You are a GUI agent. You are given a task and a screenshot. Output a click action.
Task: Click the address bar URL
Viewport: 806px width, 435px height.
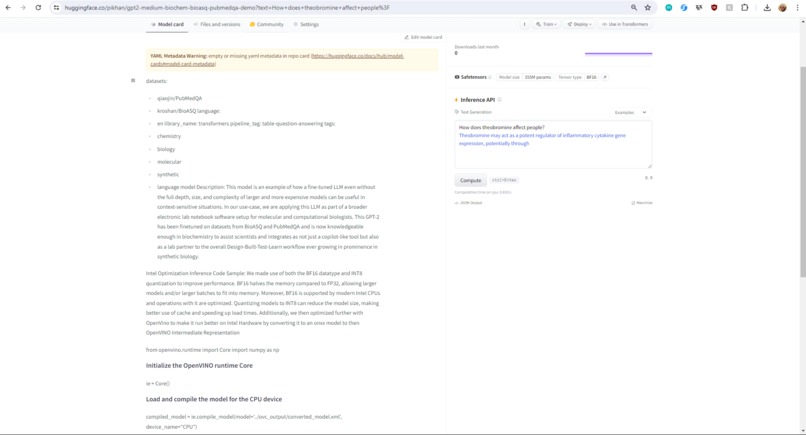click(x=227, y=8)
